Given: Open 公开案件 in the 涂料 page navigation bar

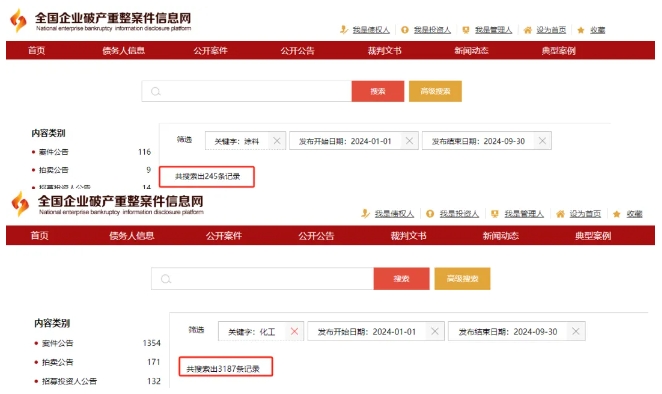Looking at the screenshot, I should 211,51.
